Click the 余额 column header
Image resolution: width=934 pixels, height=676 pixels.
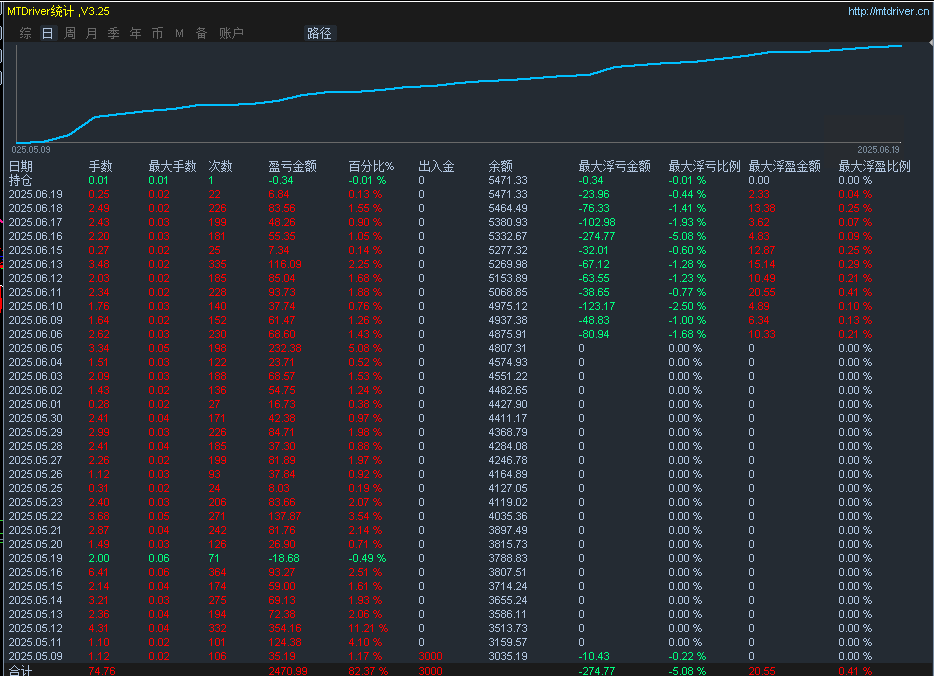500,166
